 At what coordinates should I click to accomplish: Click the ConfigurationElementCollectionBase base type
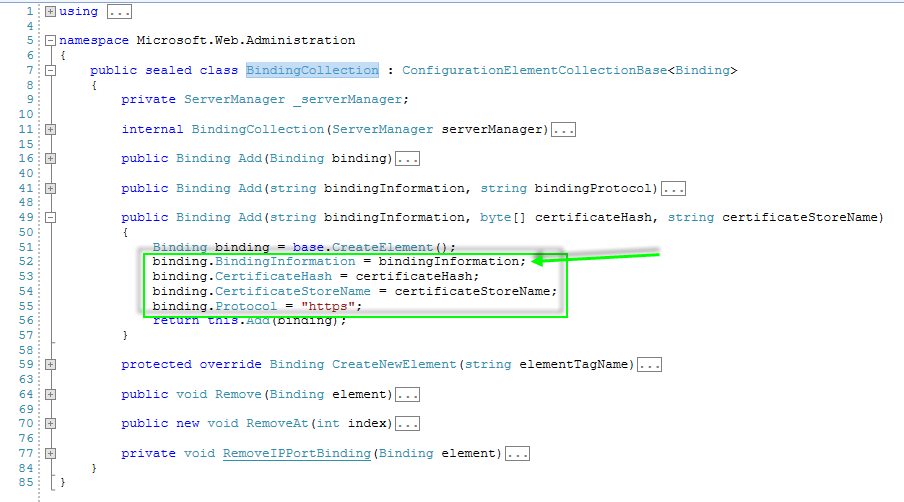click(534, 70)
